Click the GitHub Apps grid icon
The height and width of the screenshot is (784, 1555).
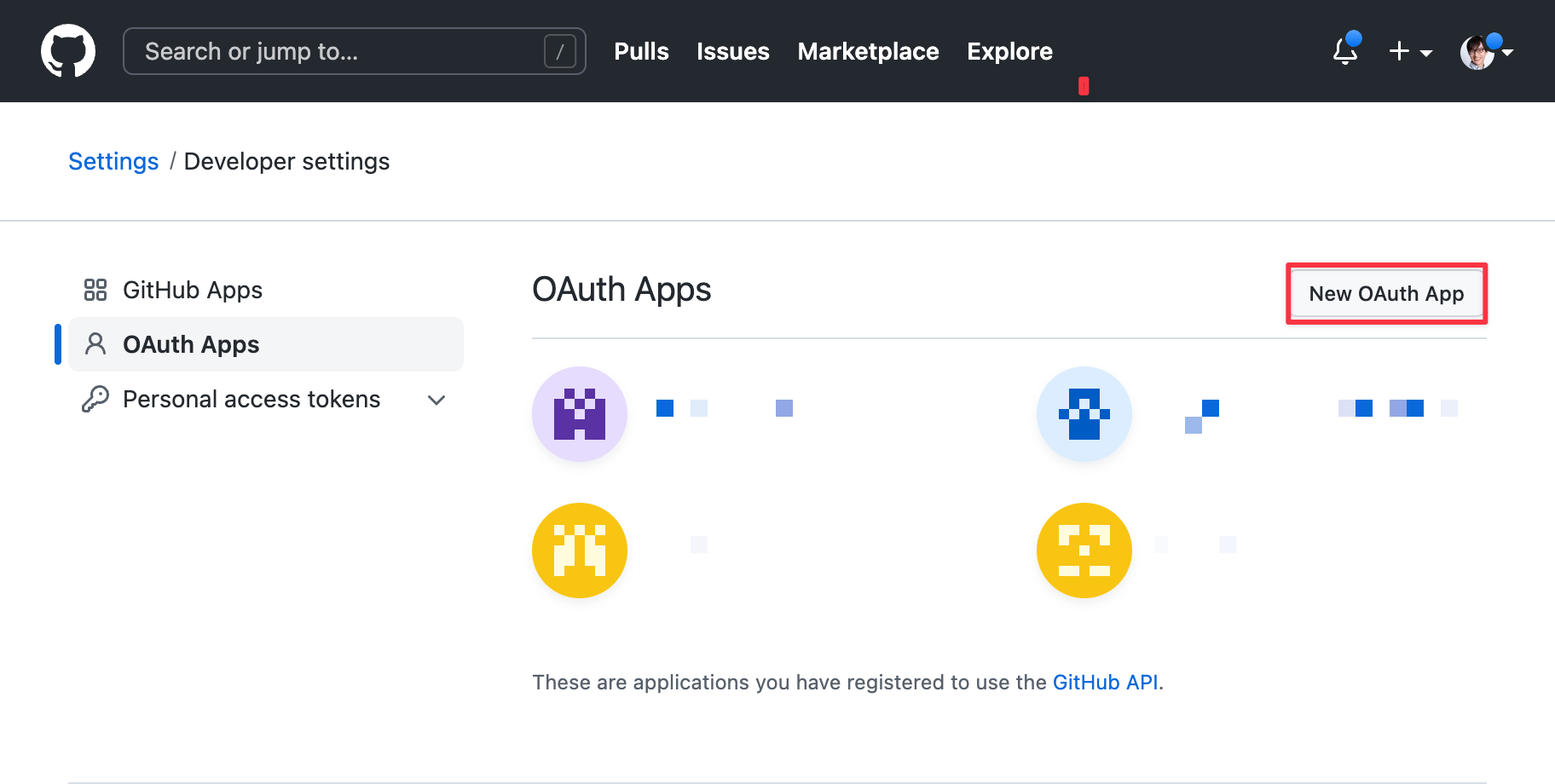pos(95,290)
